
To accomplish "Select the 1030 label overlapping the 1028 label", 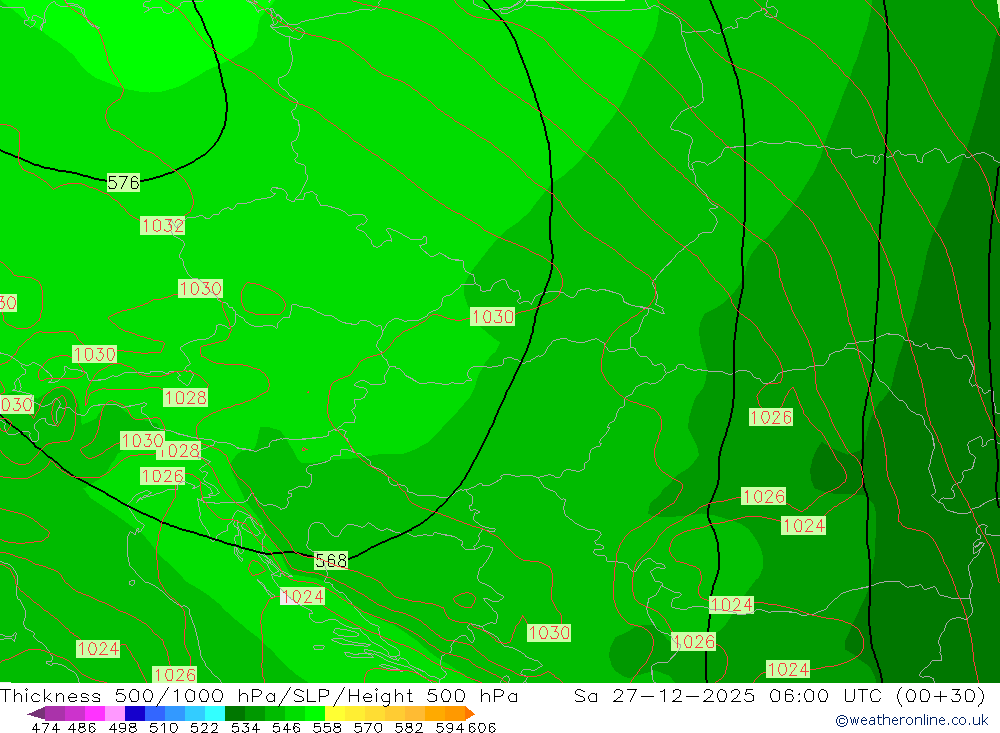I will coord(142,440).
